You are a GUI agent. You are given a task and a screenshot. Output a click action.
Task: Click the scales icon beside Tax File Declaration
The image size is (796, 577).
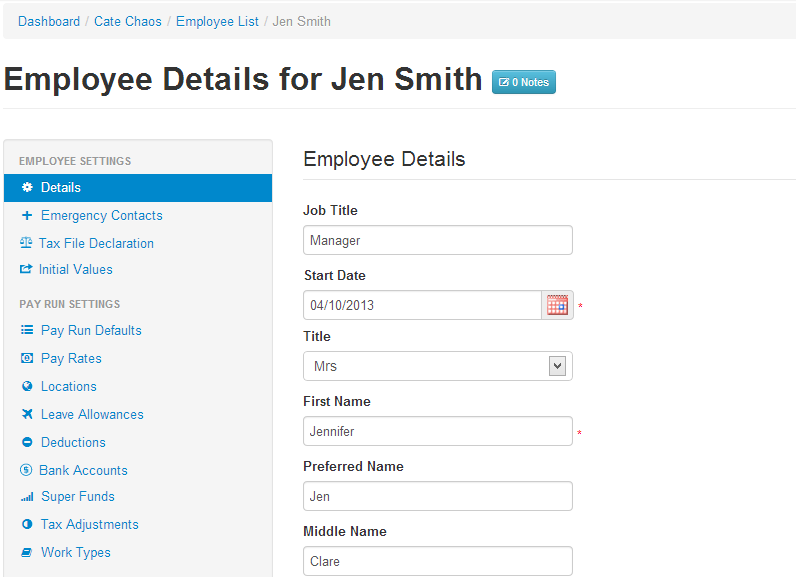[26, 243]
